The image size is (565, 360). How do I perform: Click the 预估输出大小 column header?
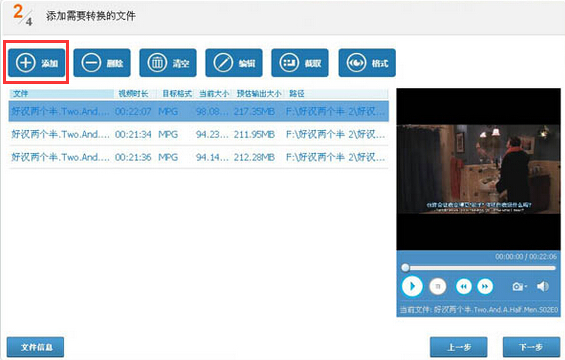(x=259, y=94)
